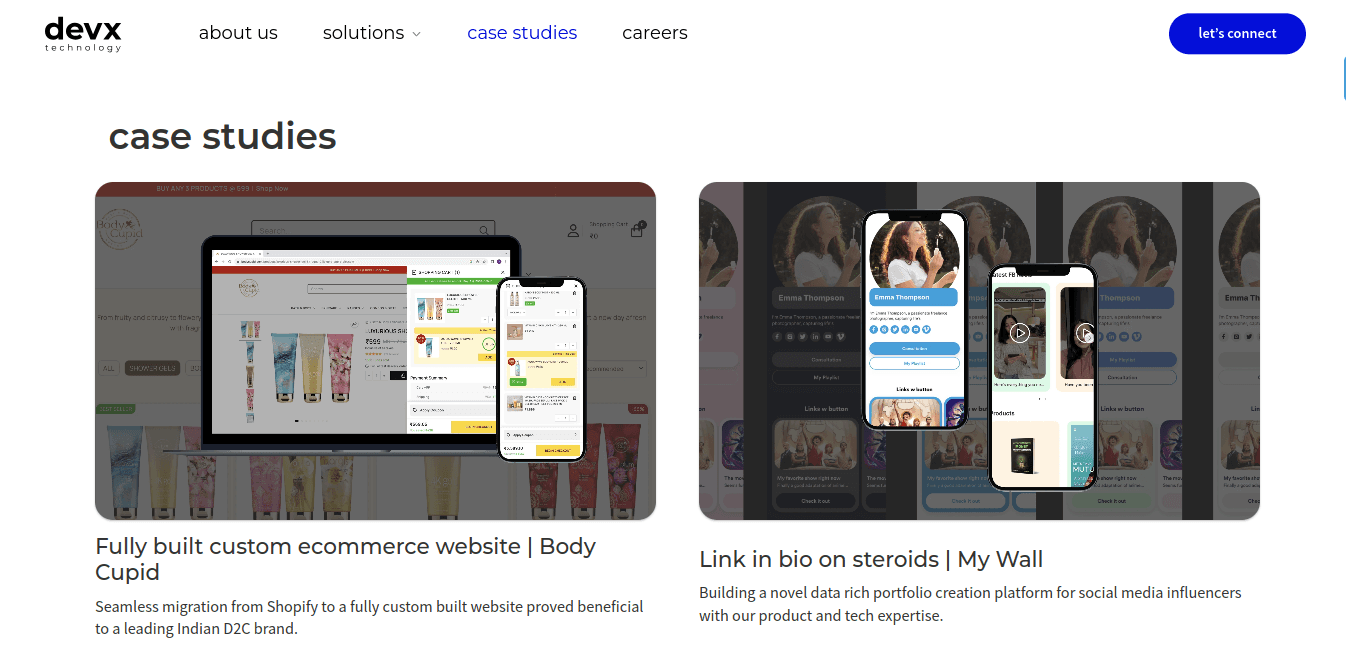The height and width of the screenshot is (658, 1346).
Task: Open the Fully built custom ecommerce website title
Action: click(345, 559)
